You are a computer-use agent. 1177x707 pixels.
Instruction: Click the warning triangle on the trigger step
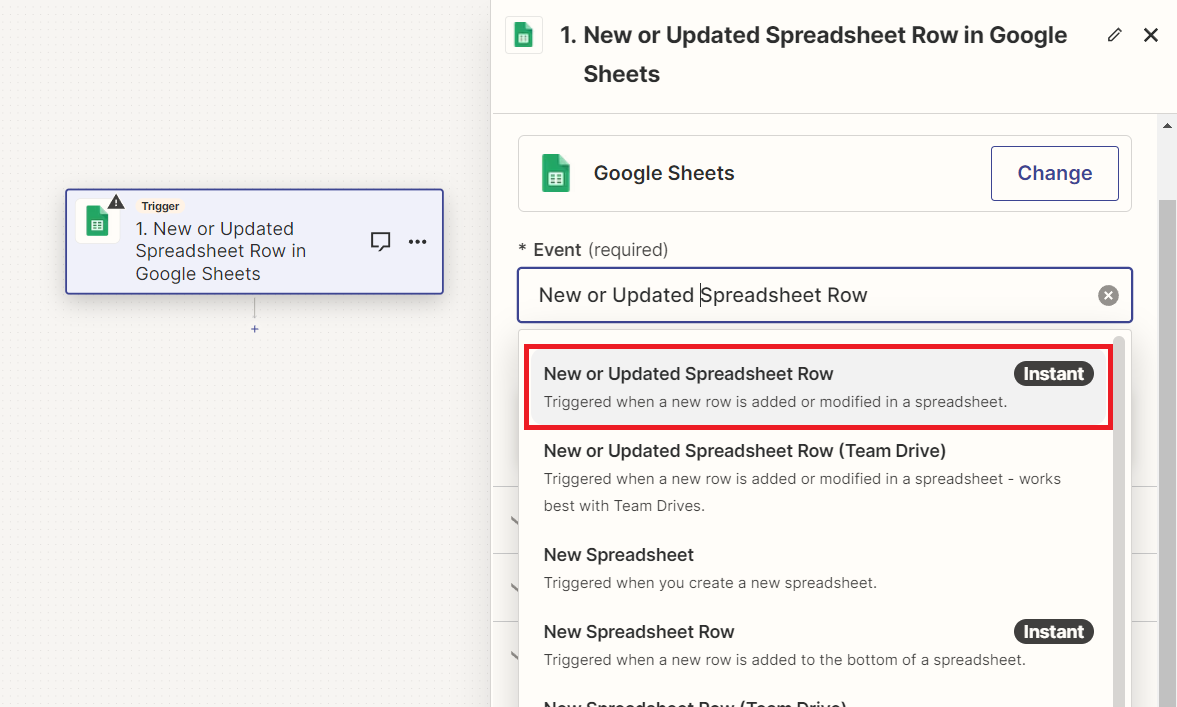[x=117, y=201]
